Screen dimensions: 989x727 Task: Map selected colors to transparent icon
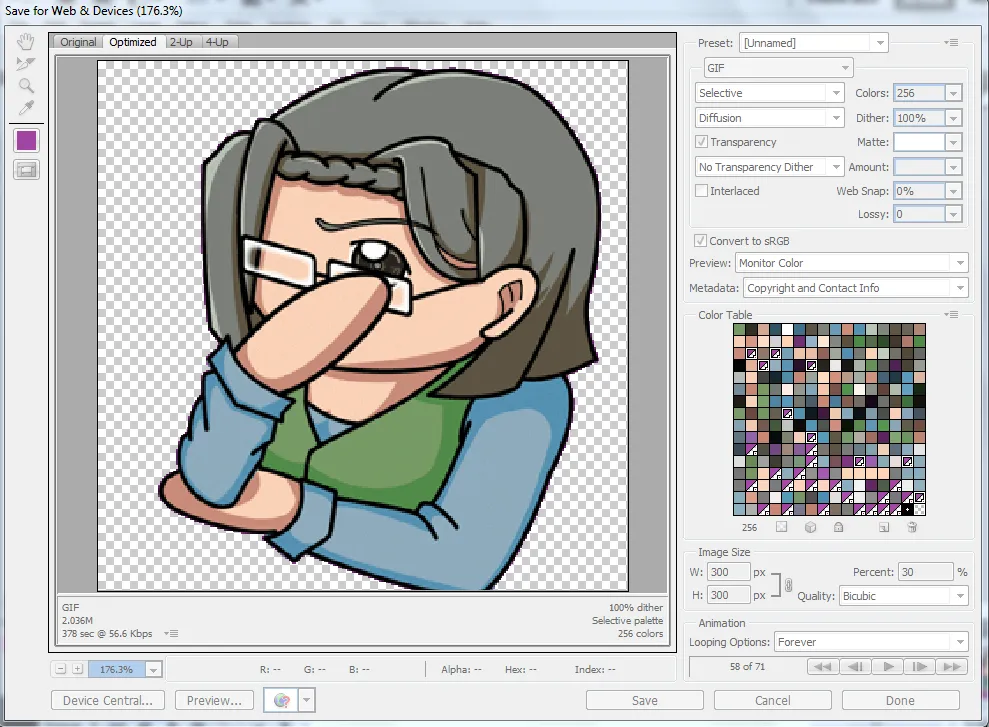tap(781, 527)
